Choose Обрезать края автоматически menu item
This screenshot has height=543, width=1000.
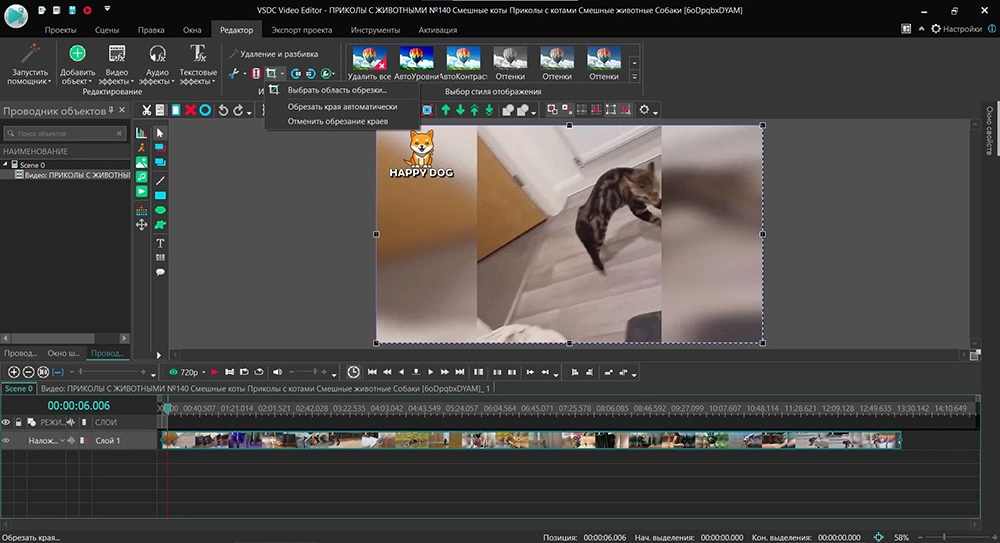tap(342, 106)
